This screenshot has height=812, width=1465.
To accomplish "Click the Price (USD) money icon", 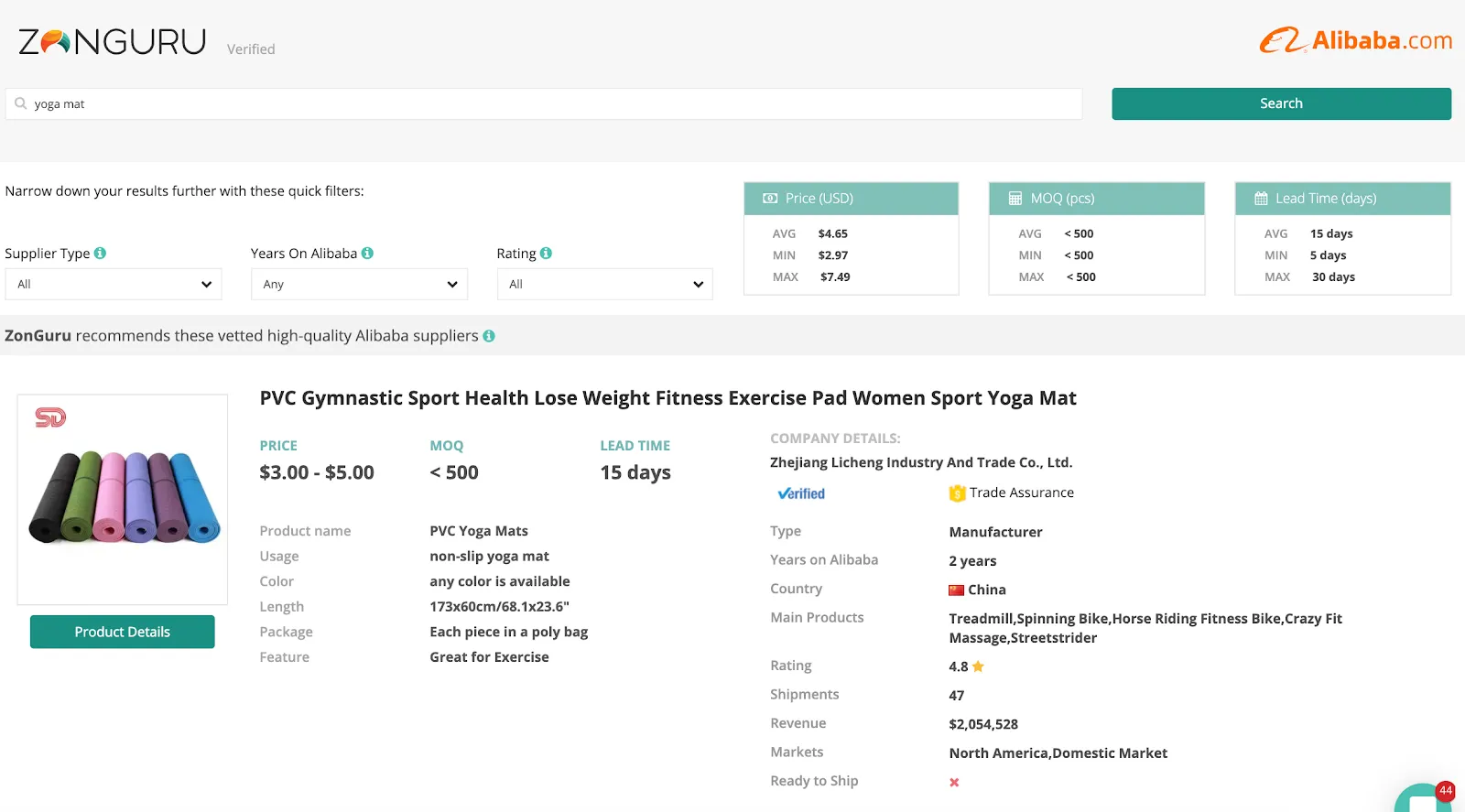I will tap(770, 199).
